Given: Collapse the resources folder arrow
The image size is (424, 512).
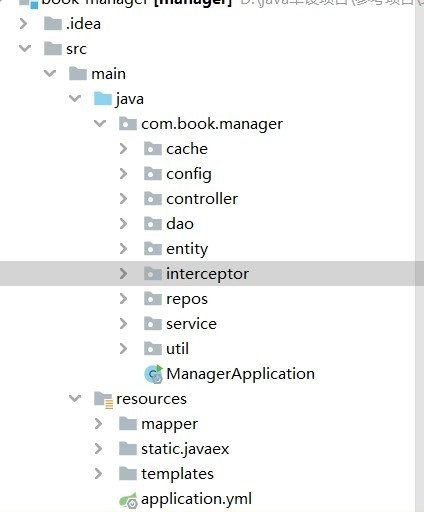Looking at the screenshot, I should click(x=75, y=398).
